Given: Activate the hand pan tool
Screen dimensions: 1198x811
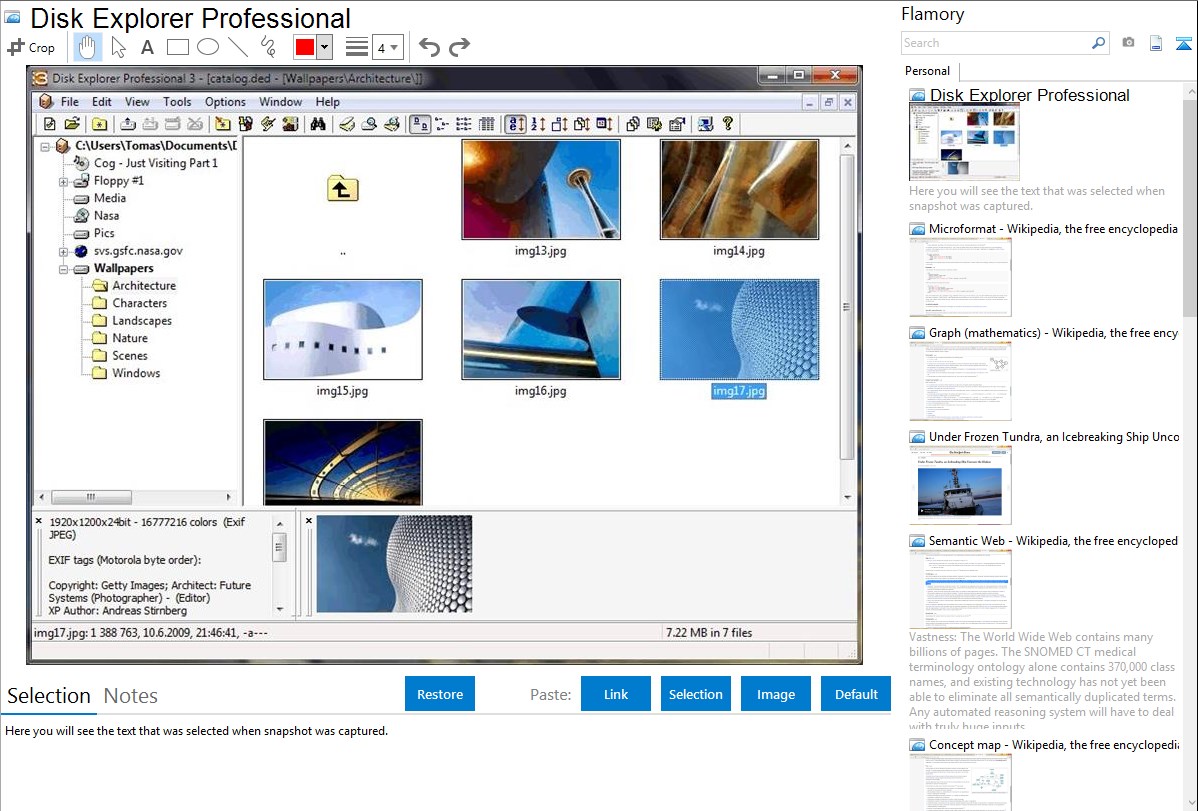Looking at the screenshot, I should (87, 47).
